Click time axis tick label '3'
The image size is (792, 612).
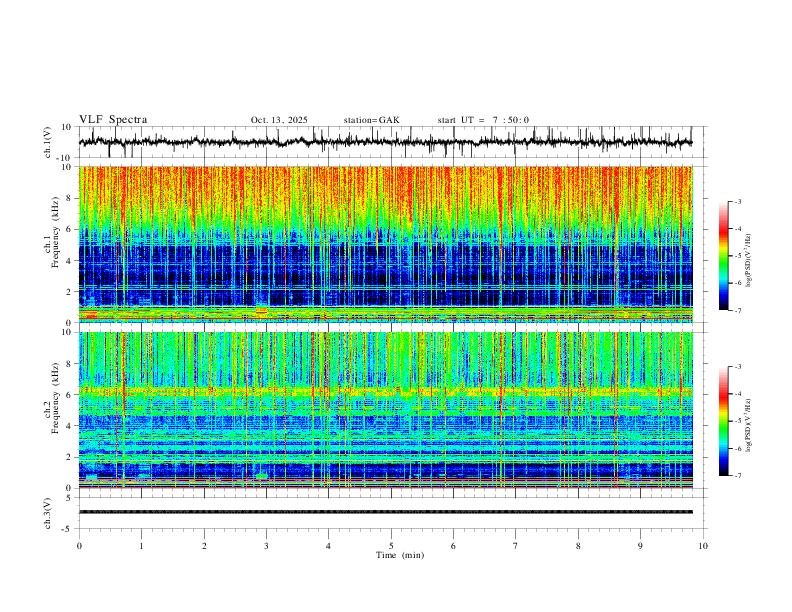tap(266, 546)
